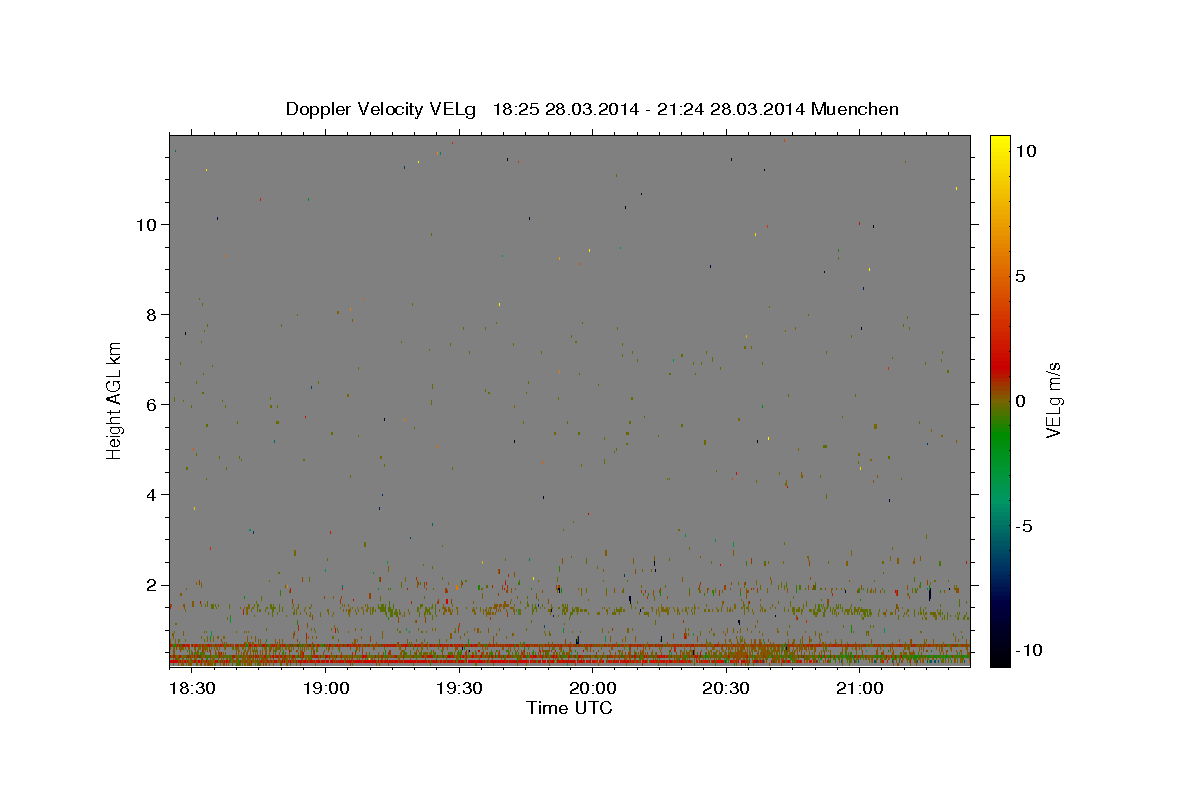Viewport: 1200px width, 800px height.
Task: Click the 18:30 time tick label
Action: click(190, 688)
